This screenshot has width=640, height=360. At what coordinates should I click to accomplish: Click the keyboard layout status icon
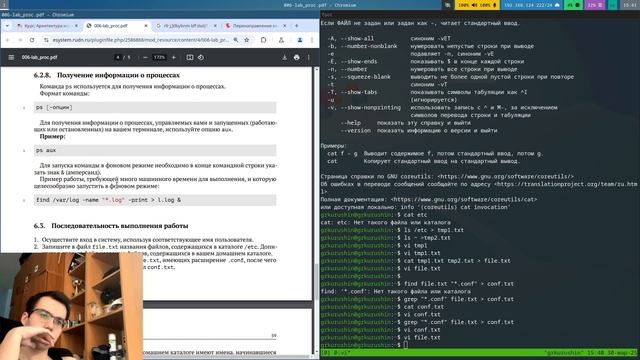pos(448,5)
